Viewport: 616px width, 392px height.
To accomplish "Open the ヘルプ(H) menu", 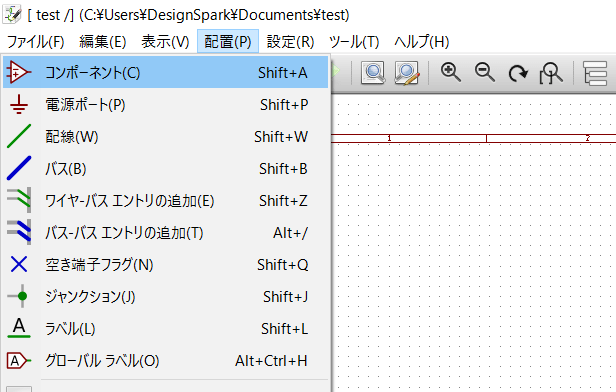I will point(422,42).
